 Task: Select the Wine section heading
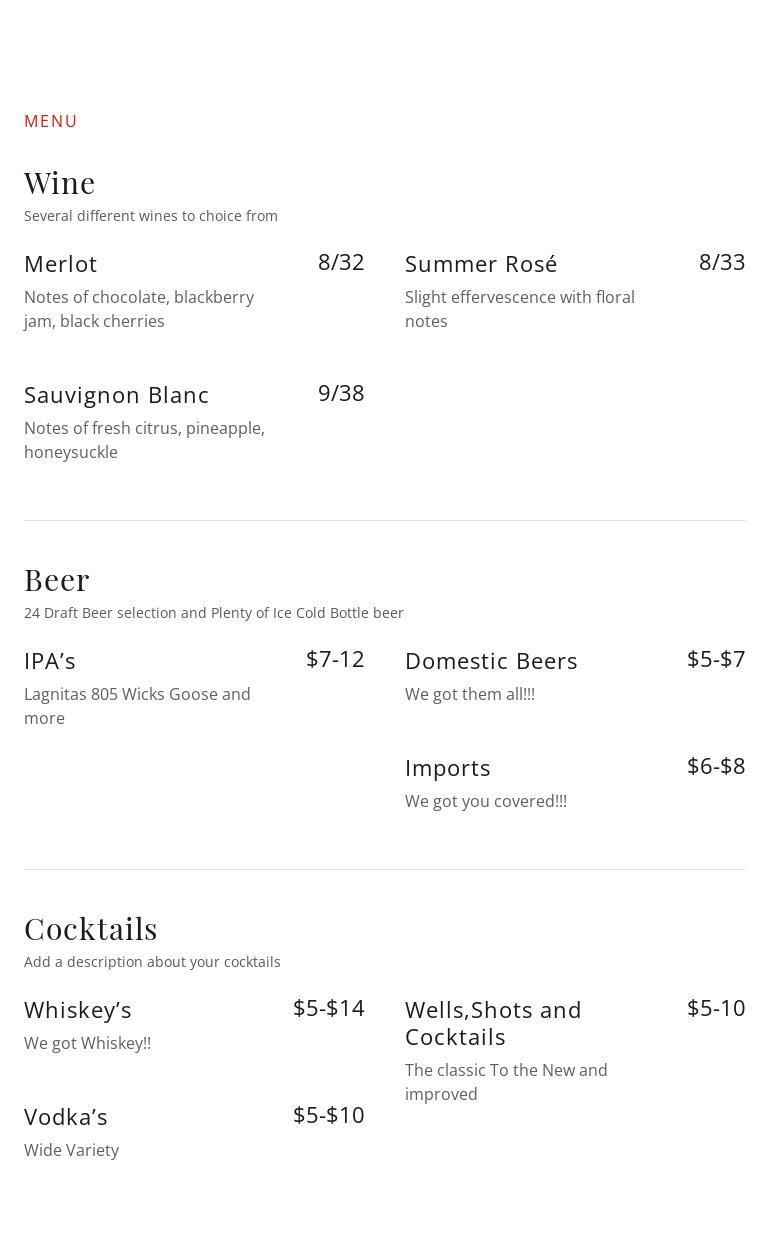click(60, 182)
